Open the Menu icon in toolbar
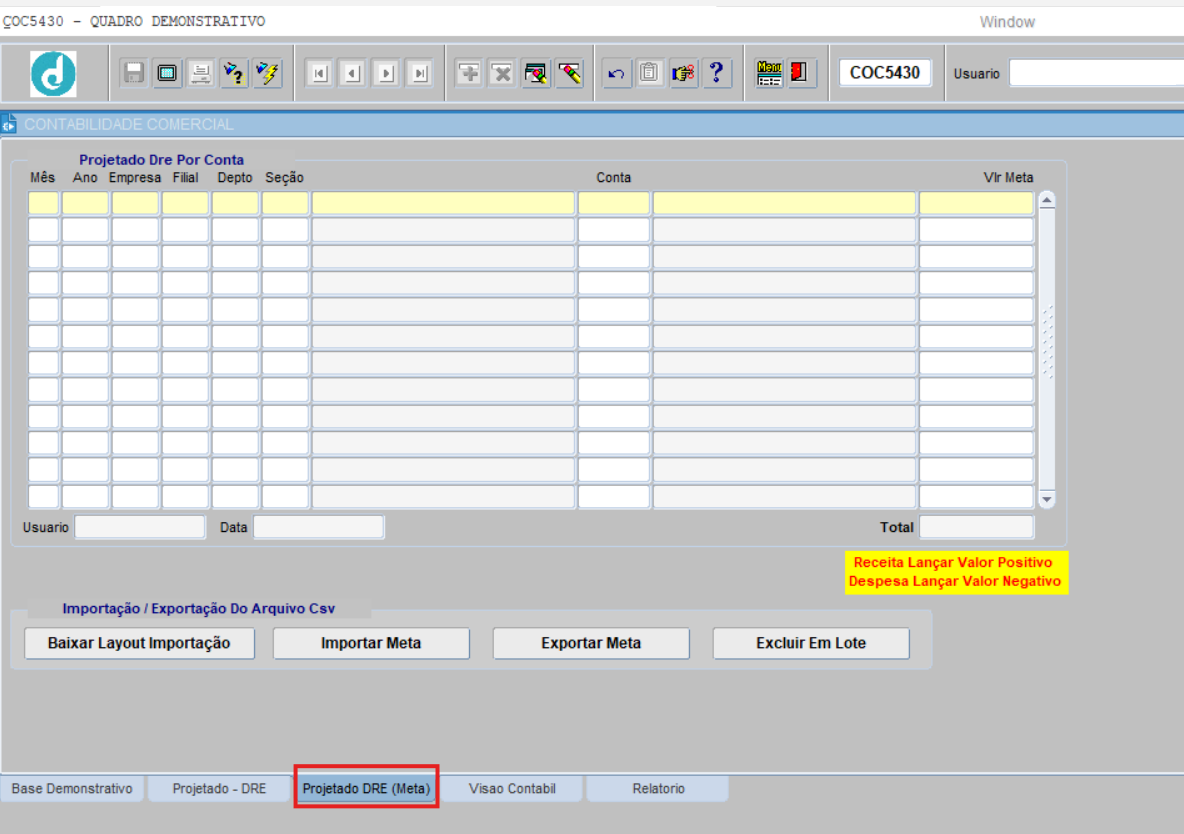The width and height of the screenshot is (1184, 834). (769, 73)
